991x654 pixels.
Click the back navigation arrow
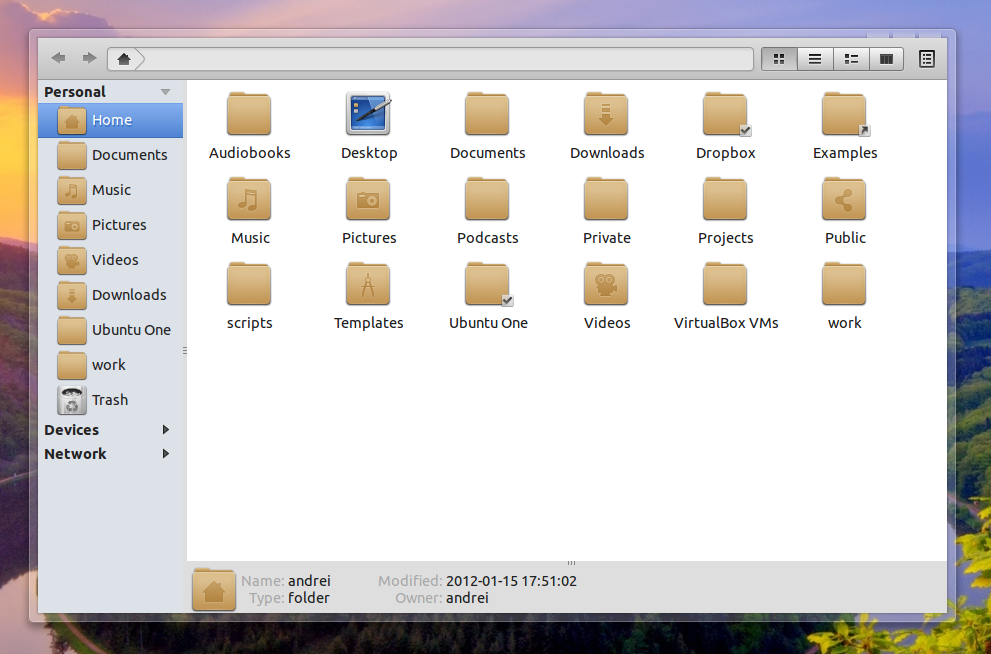57,58
